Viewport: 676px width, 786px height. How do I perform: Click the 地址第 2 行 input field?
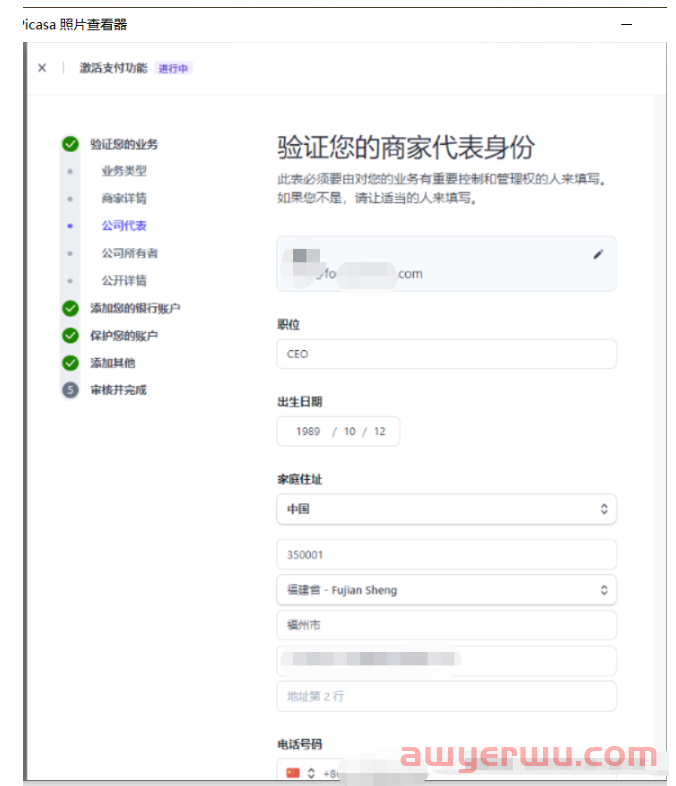point(446,696)
